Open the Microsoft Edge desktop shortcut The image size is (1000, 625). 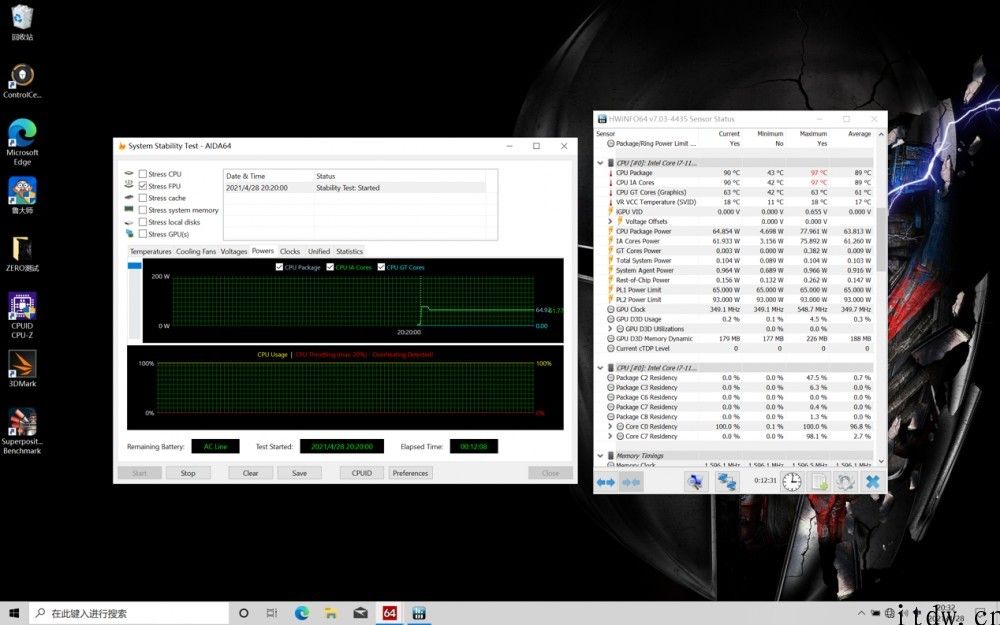pos(22,142)
